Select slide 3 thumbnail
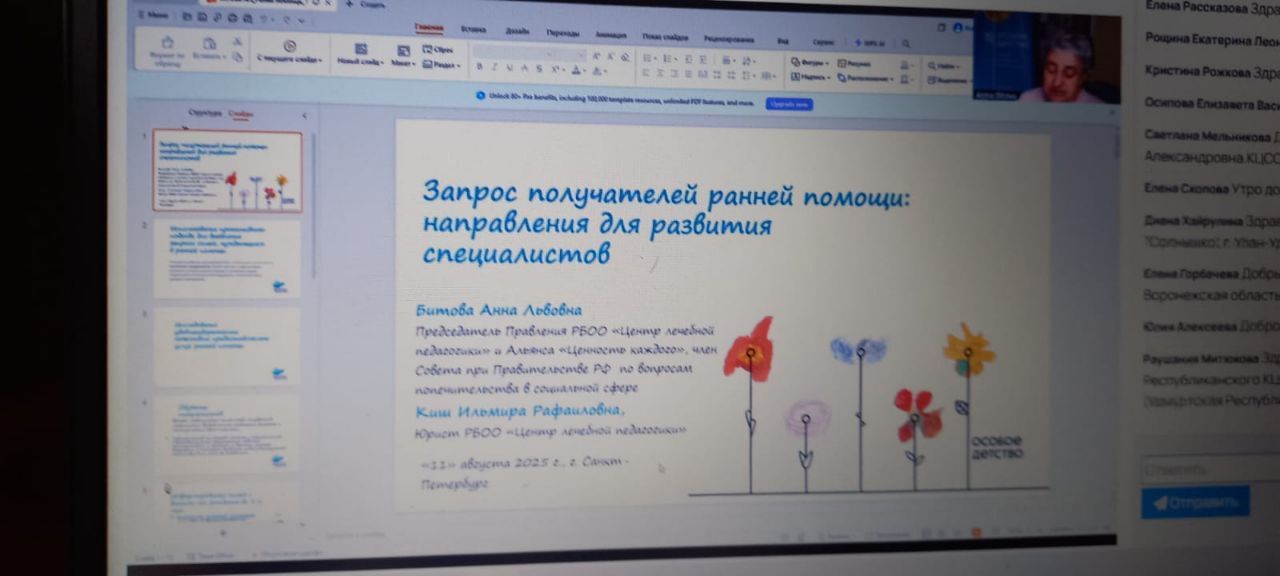This screenshot has width=1280, height=576. point(227,347)
